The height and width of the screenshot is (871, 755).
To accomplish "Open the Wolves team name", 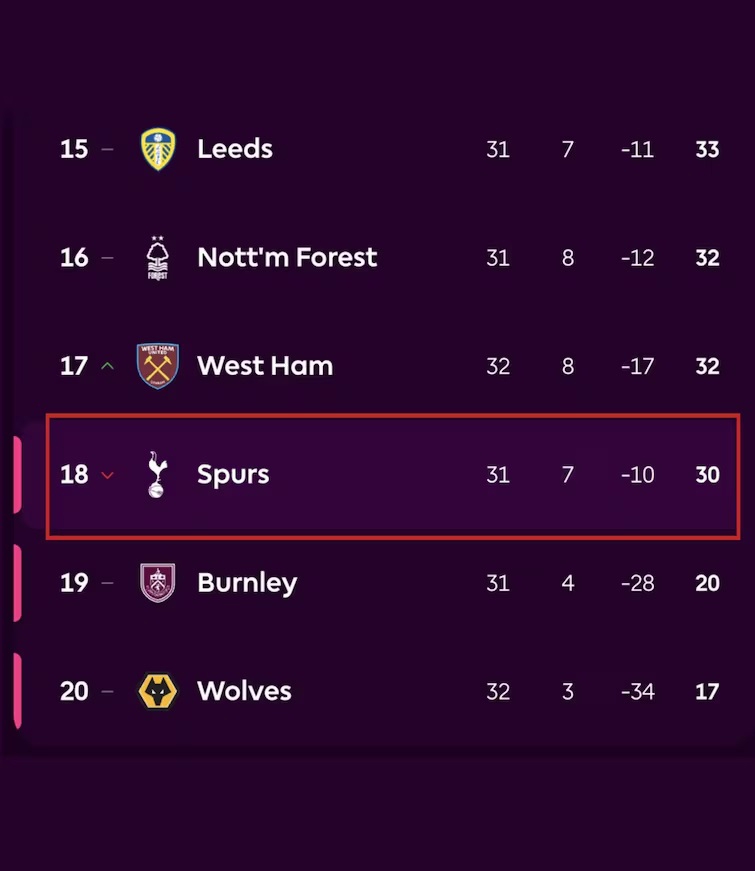I will point(244,691).
